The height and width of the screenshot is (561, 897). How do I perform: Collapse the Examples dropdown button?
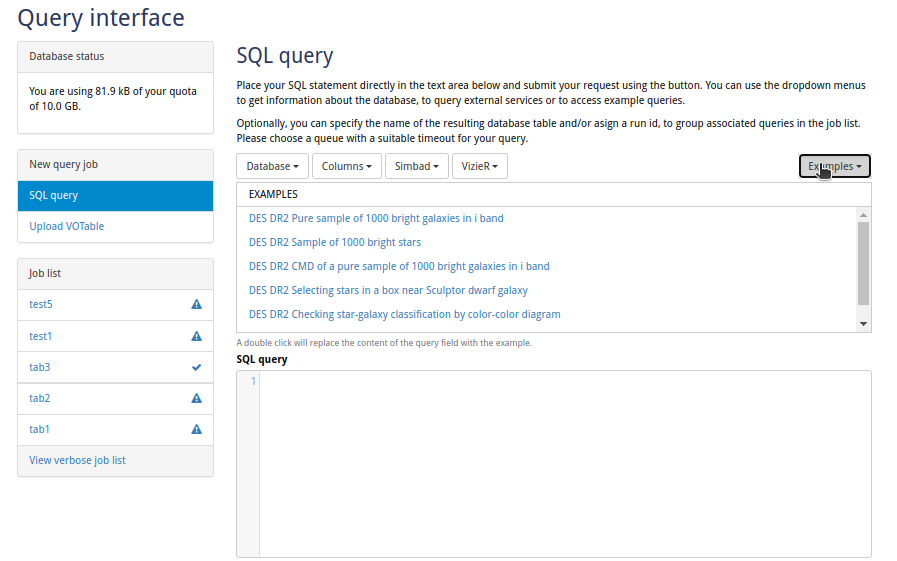point(834,166)
